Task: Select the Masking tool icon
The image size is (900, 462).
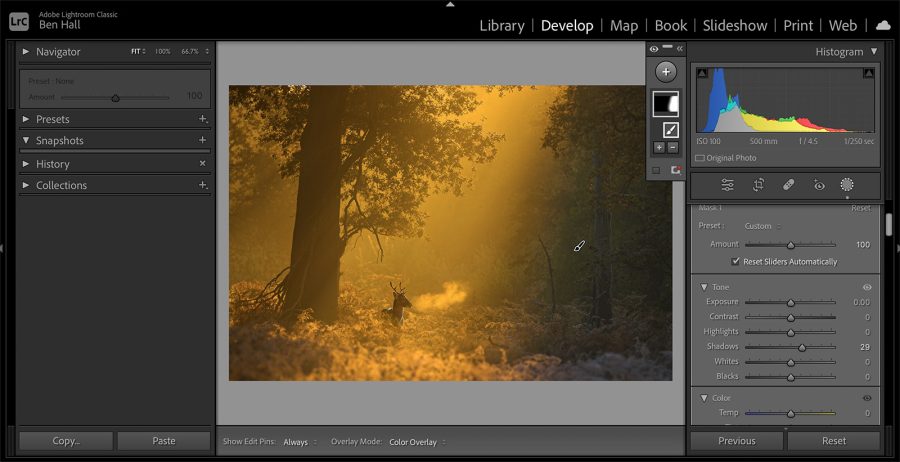Action: 847,184
